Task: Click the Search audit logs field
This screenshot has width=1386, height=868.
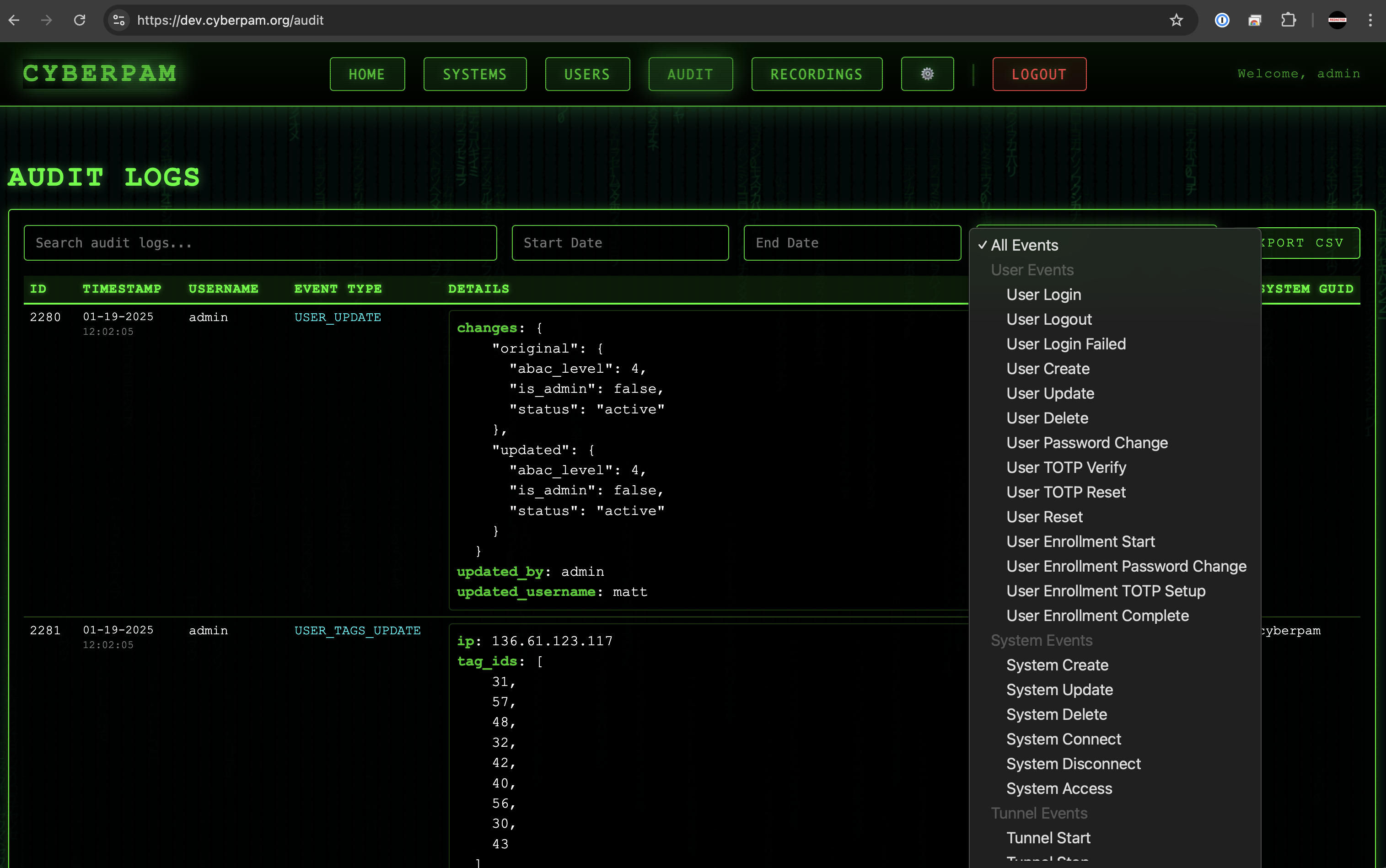Action: 259,243
